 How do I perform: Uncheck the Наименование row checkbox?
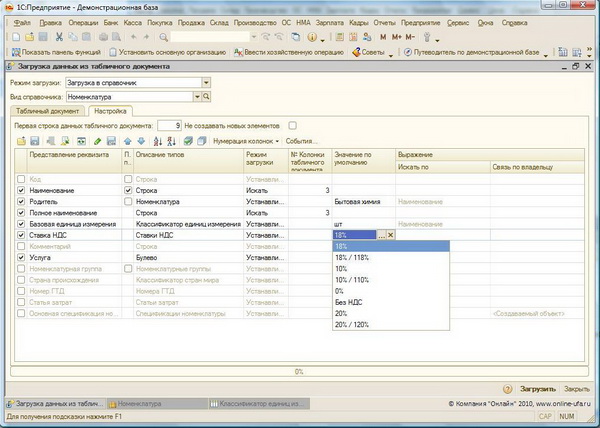coord(21,190)
